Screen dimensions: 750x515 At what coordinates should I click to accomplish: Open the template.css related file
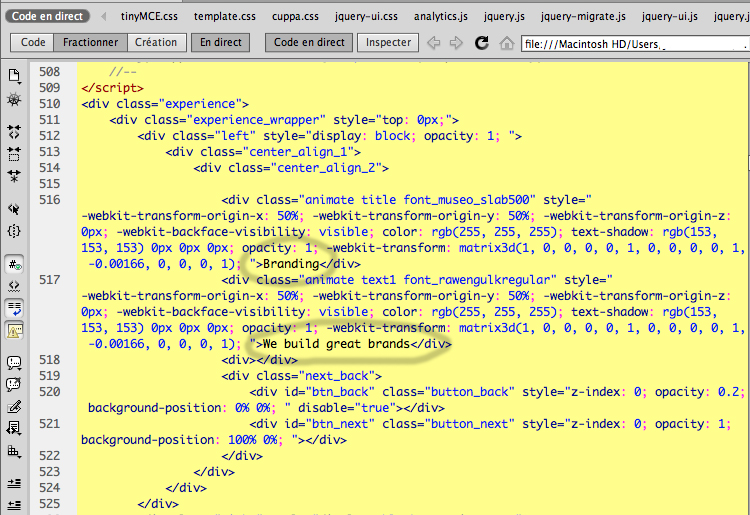click(225, 16)
